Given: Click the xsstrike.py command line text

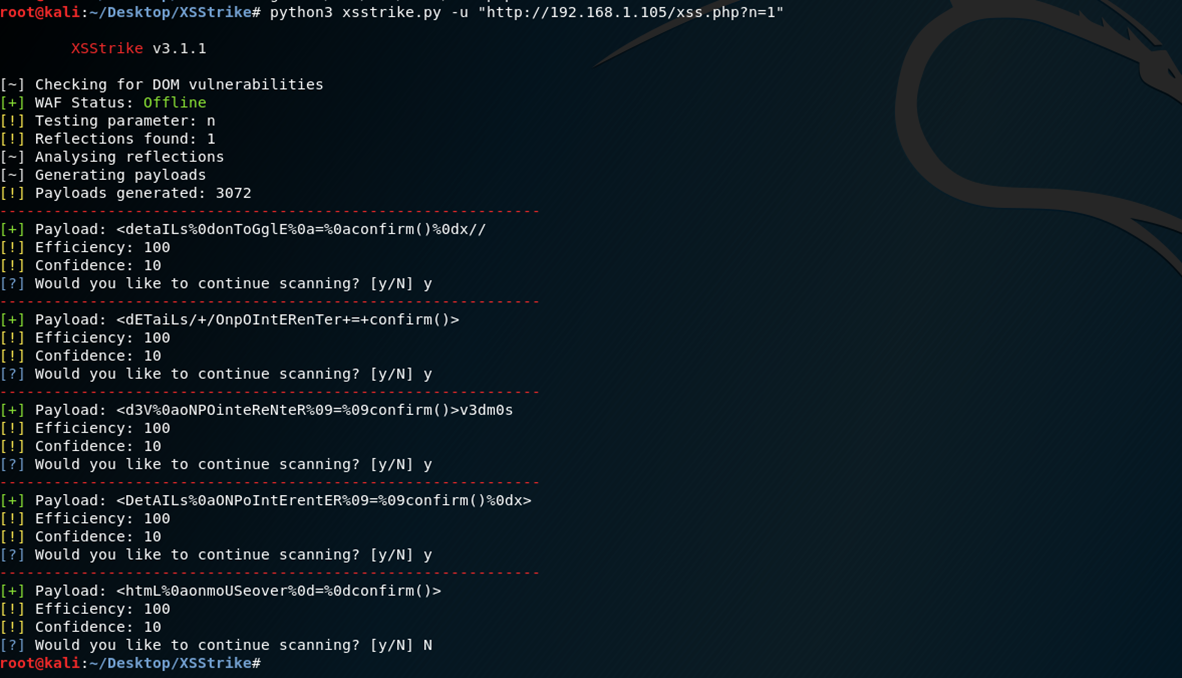Looking at the screenshot, I should click(527, 12).
